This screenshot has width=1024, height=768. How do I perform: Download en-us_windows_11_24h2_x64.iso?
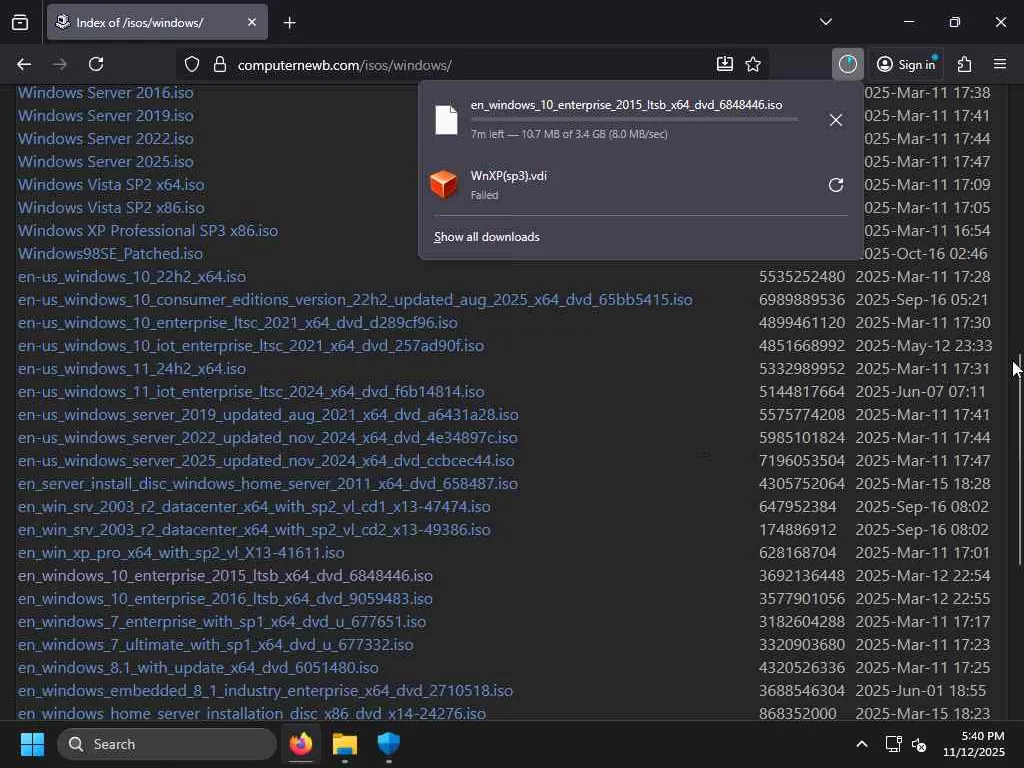click(132, 369)
